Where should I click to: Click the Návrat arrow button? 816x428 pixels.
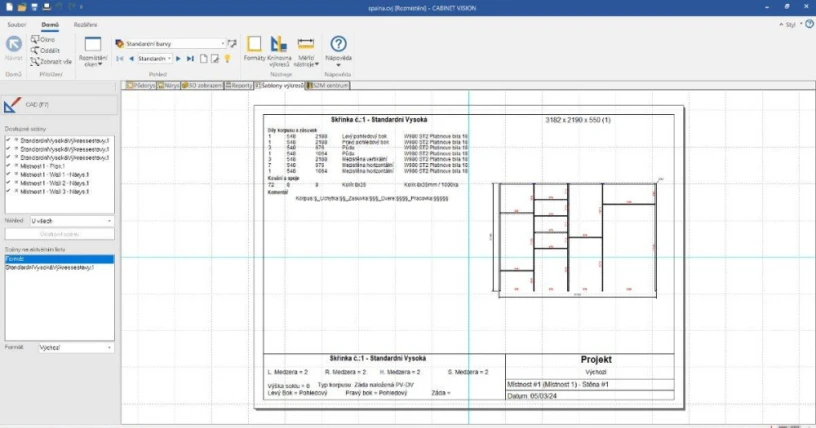coord(14,48)
